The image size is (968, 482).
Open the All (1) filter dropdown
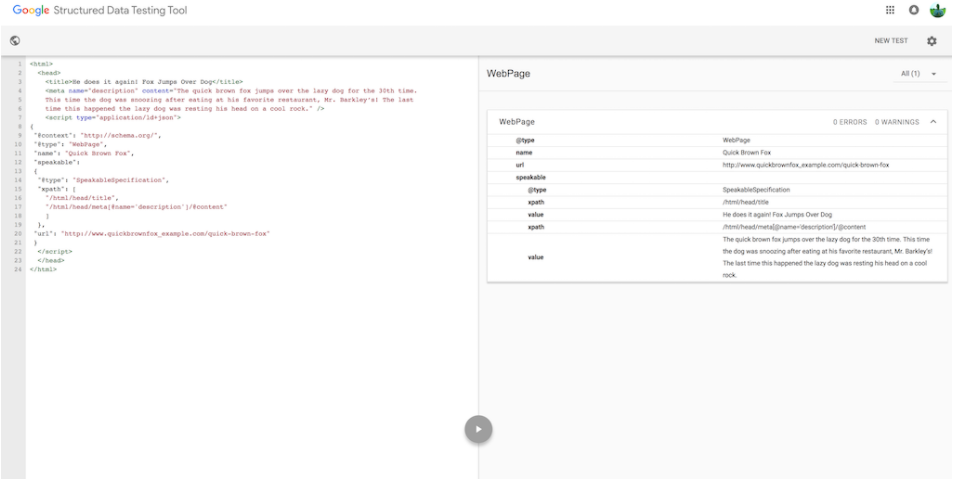coord(919,74)
